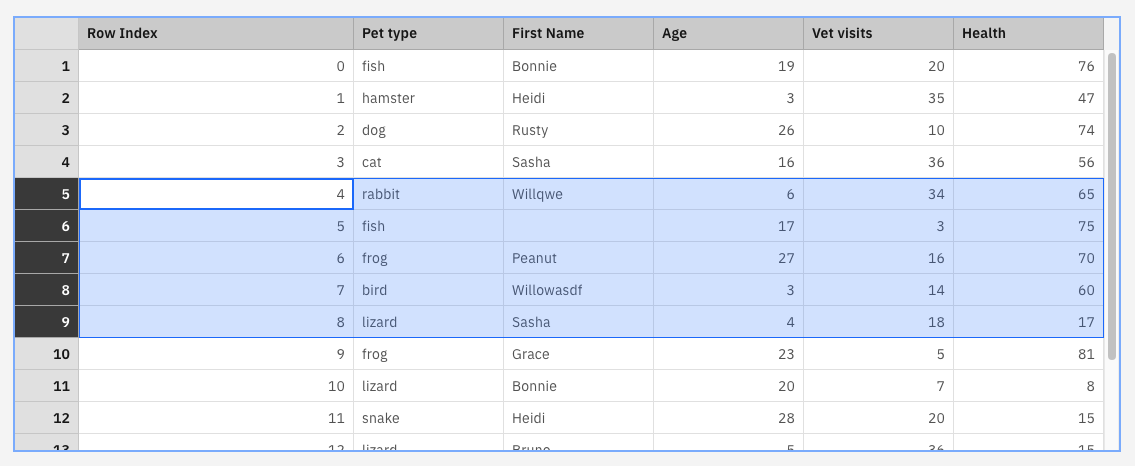This screenshot has height=466, width=1135.
Task: Click the Vet visits column header
Action: [x=878, y=33]
